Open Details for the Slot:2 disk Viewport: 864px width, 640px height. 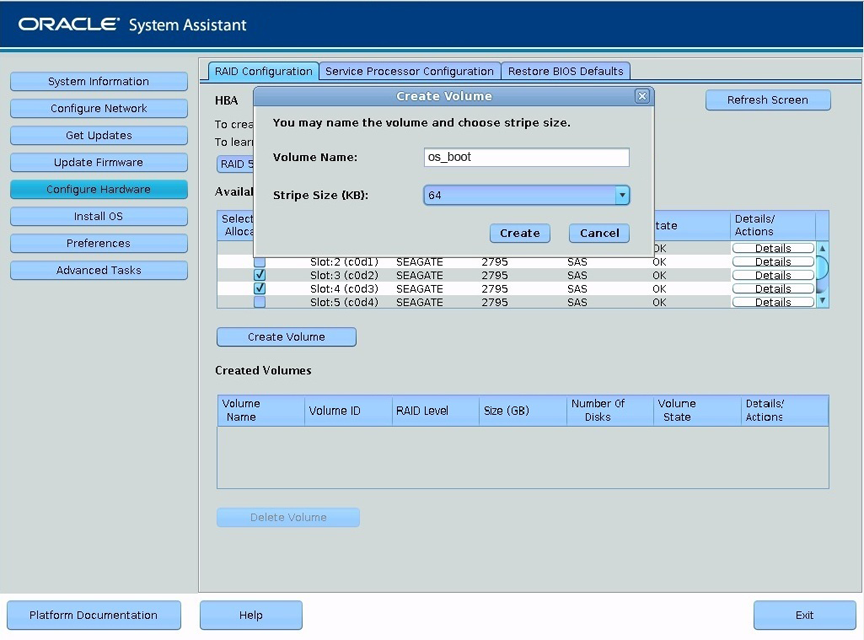(x=773, y=262)
